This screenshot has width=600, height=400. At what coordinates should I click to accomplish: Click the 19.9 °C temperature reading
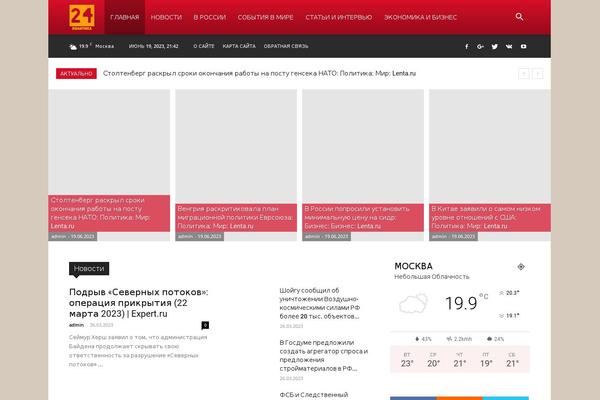coord(466,302)
